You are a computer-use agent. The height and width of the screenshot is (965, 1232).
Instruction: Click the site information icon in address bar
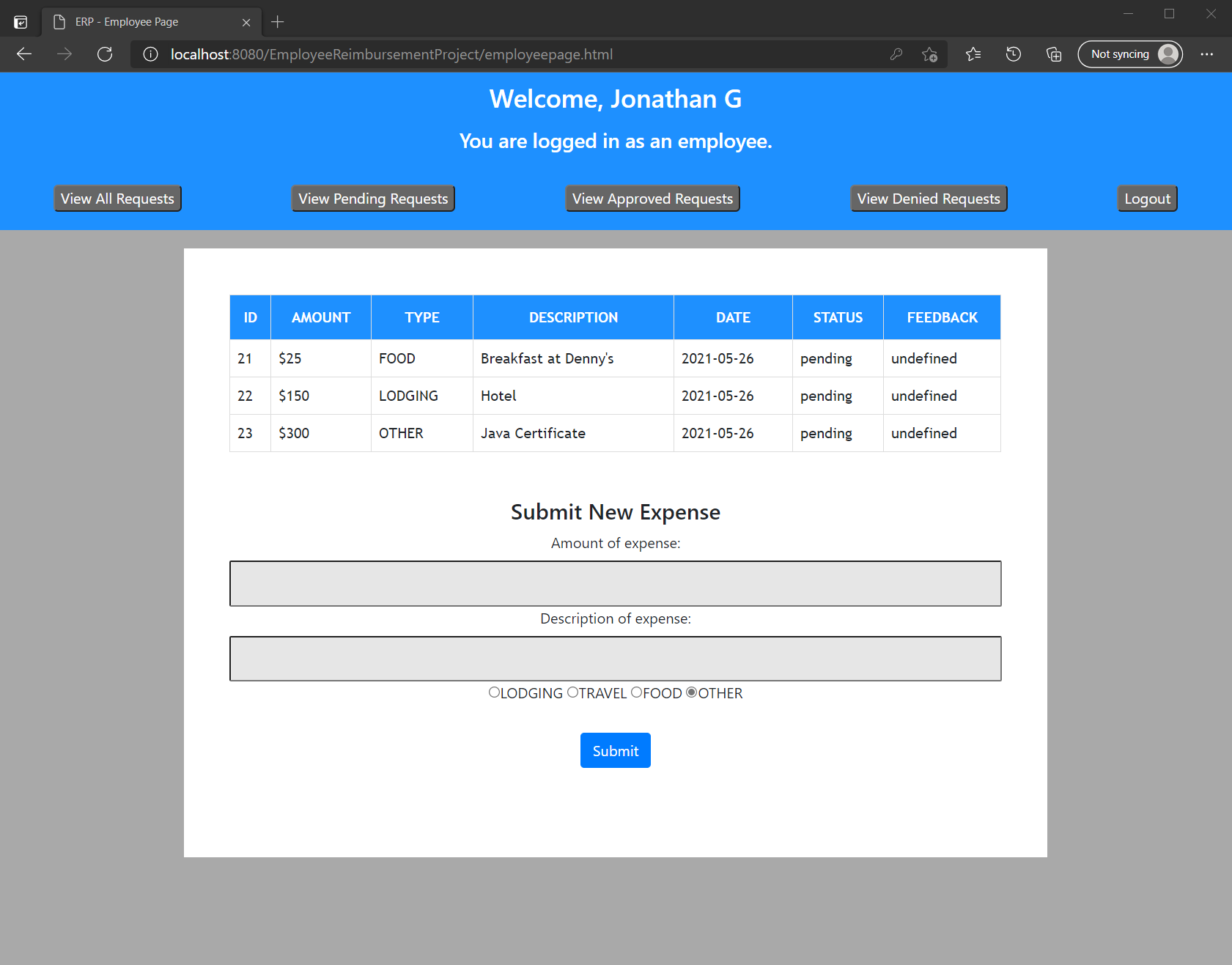pos(150,54)
